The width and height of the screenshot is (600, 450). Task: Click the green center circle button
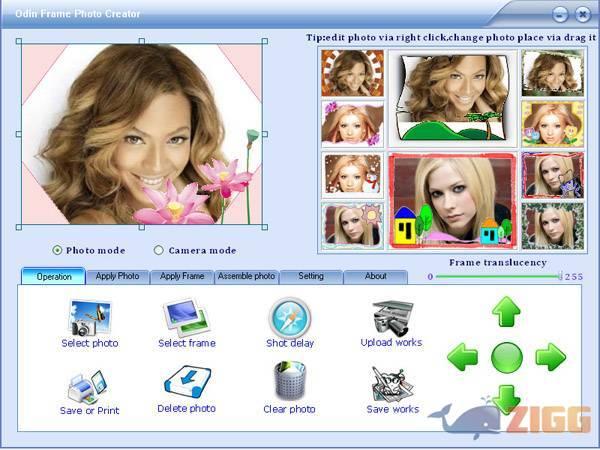click(507, 356)
